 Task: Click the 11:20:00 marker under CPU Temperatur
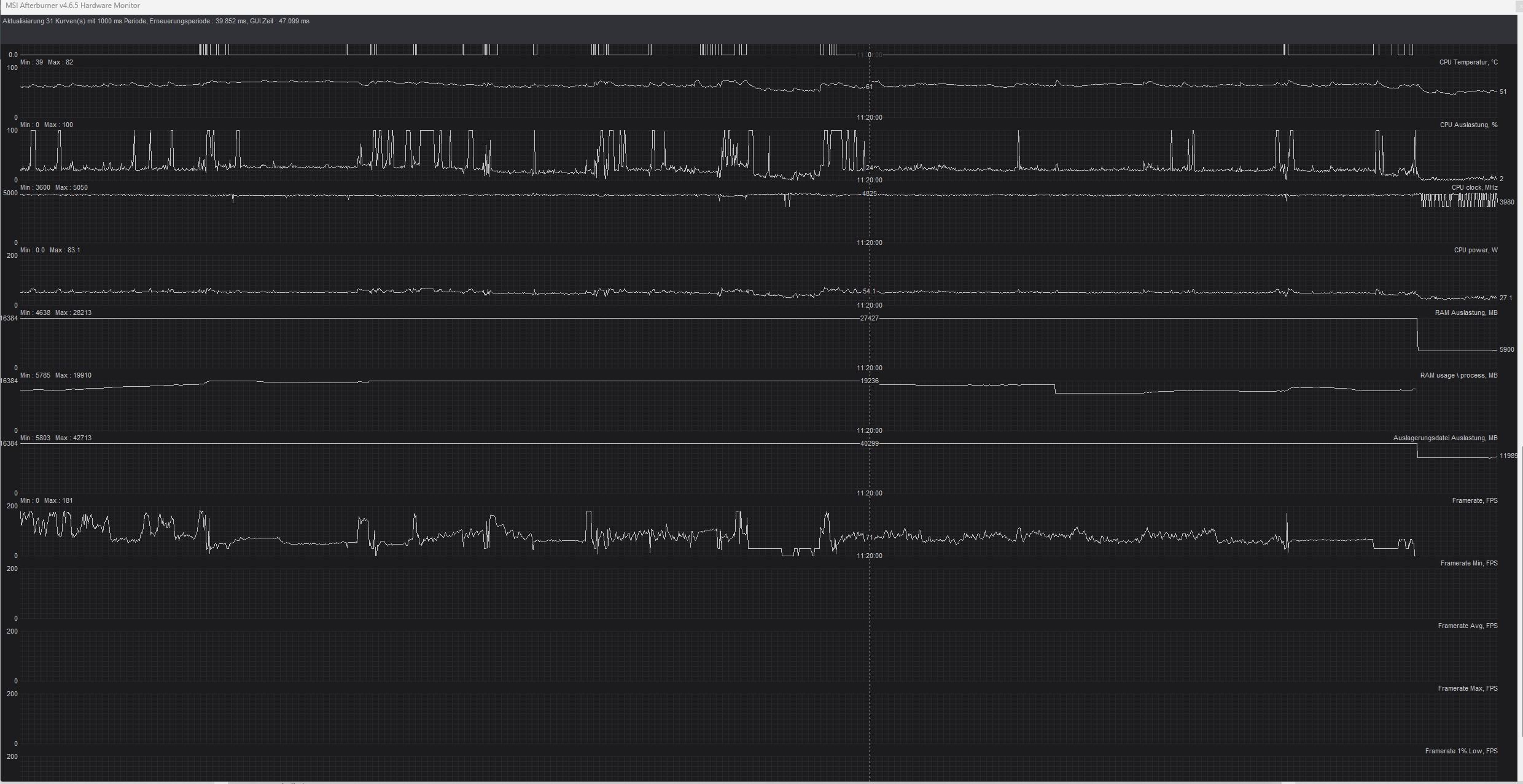[x=869, y=117]
